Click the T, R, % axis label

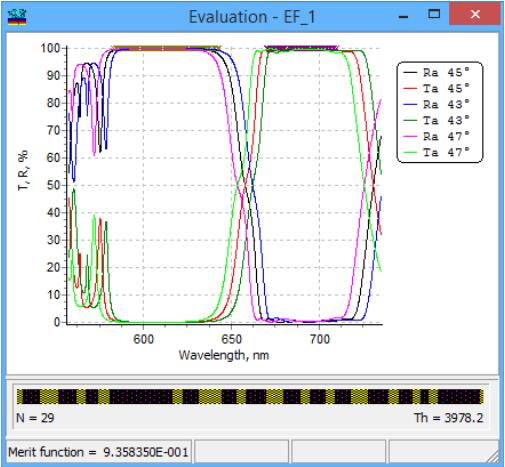(23, 170)
